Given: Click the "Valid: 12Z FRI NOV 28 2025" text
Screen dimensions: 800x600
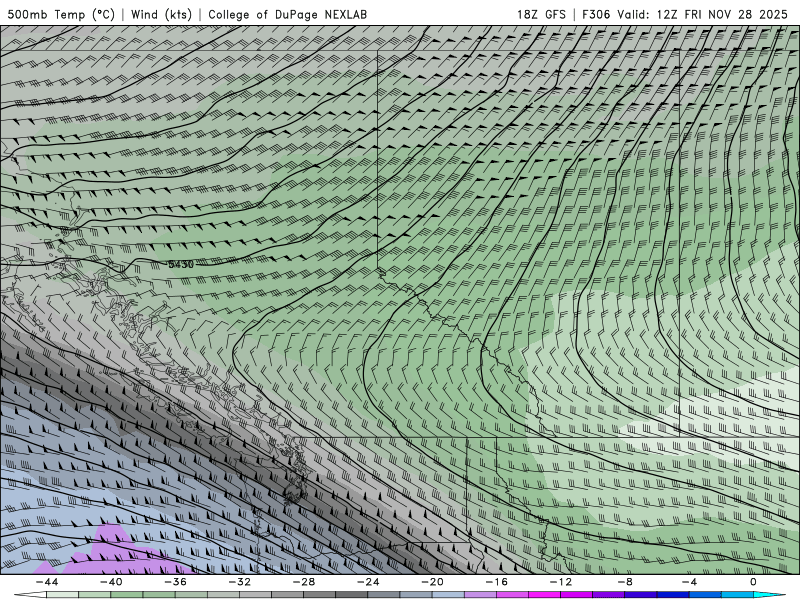Looking at the screenshot, I should [703, 14].
